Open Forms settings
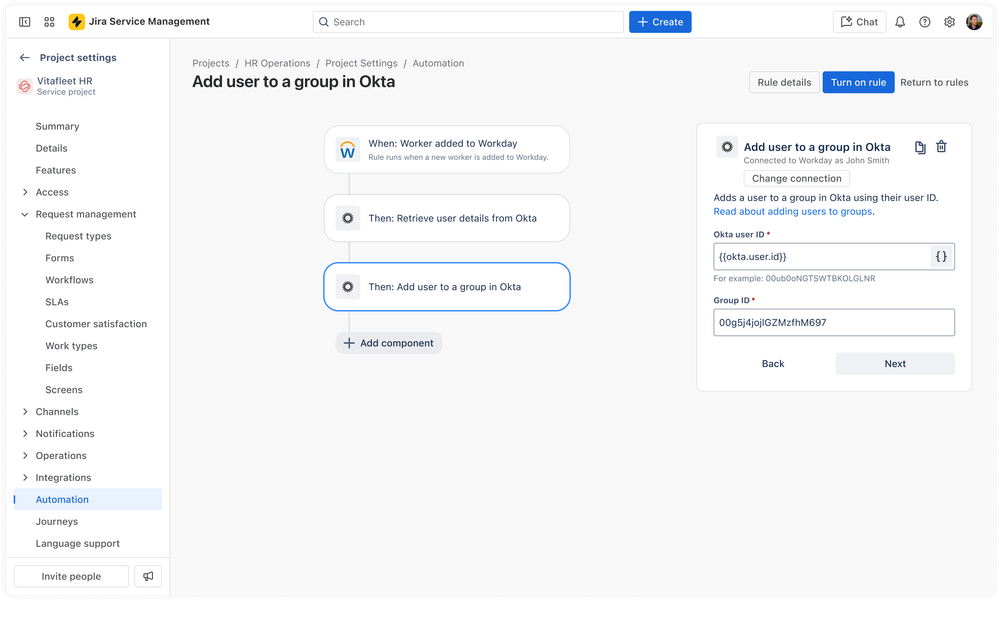Image resolution: width=999 pixels, height=627 pixels. coord(60,258)
